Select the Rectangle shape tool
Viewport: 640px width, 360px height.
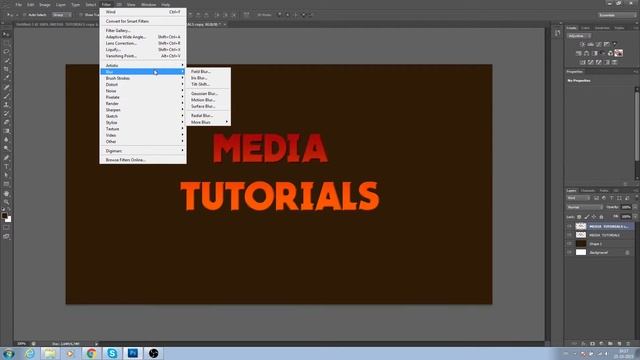[6, 184]
